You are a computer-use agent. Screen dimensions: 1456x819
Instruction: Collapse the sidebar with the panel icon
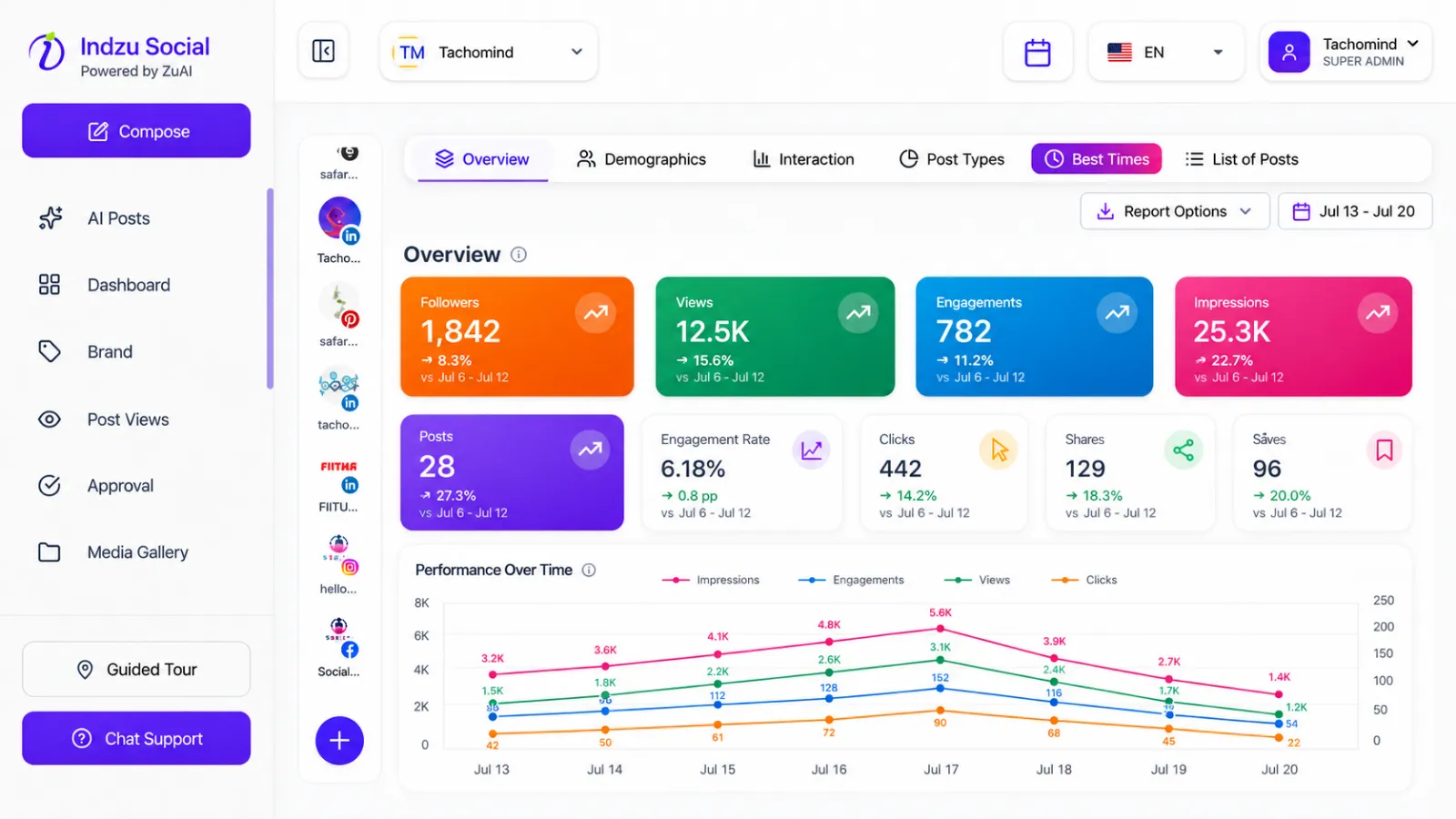click(323, 51)
